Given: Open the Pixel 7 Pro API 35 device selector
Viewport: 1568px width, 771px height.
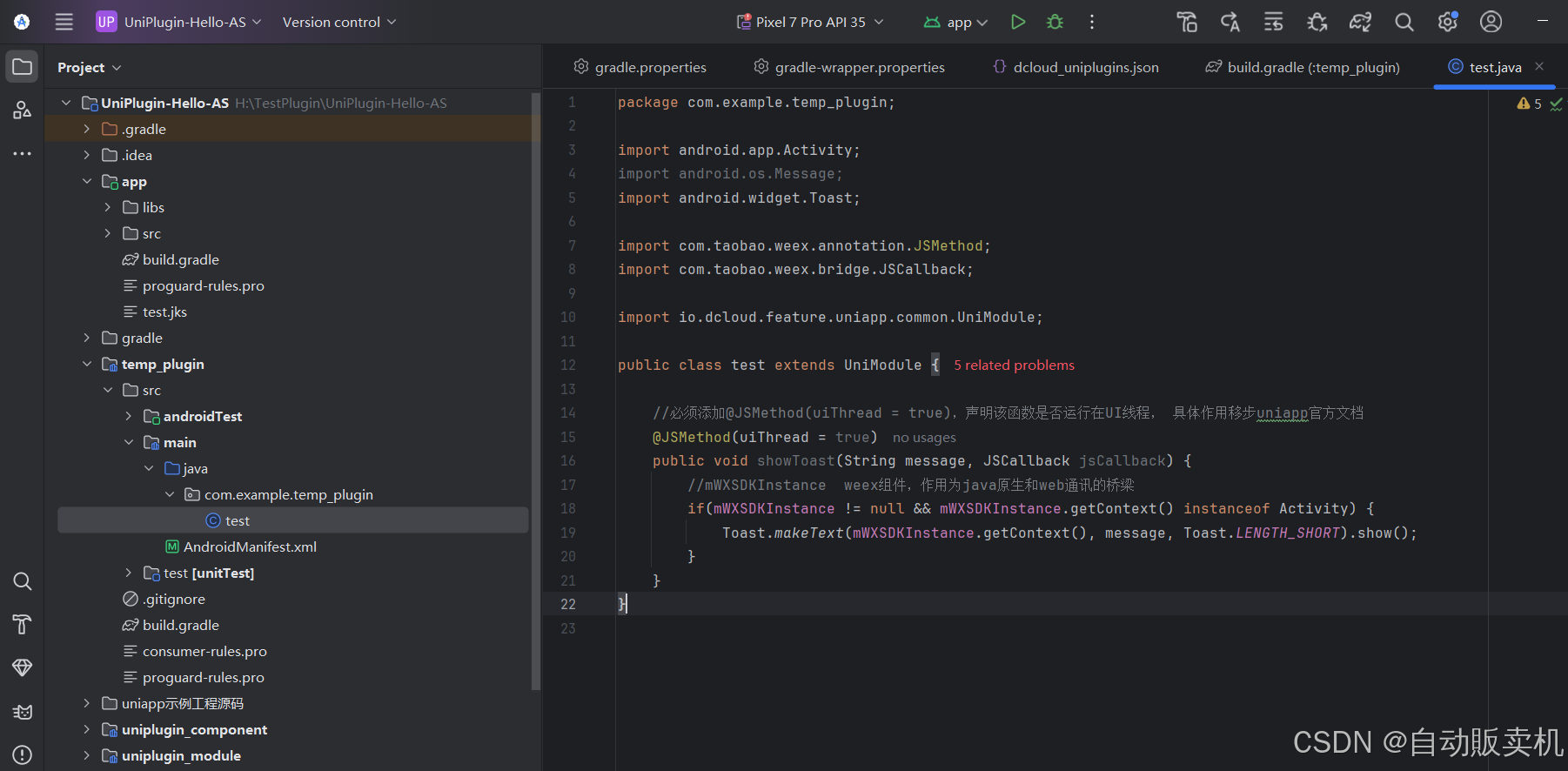Looking at the screenshot, I should pos(810,22).
